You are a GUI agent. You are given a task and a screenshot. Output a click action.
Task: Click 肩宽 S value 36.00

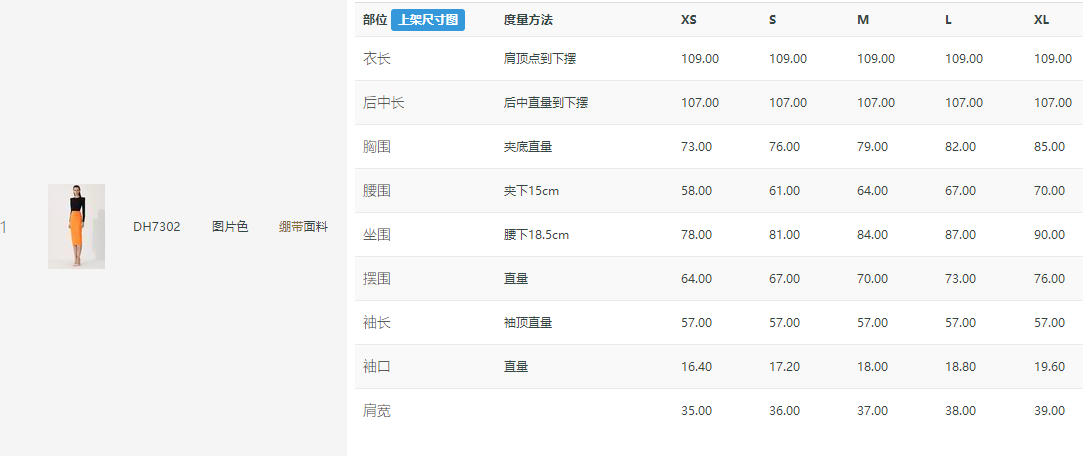785,411
